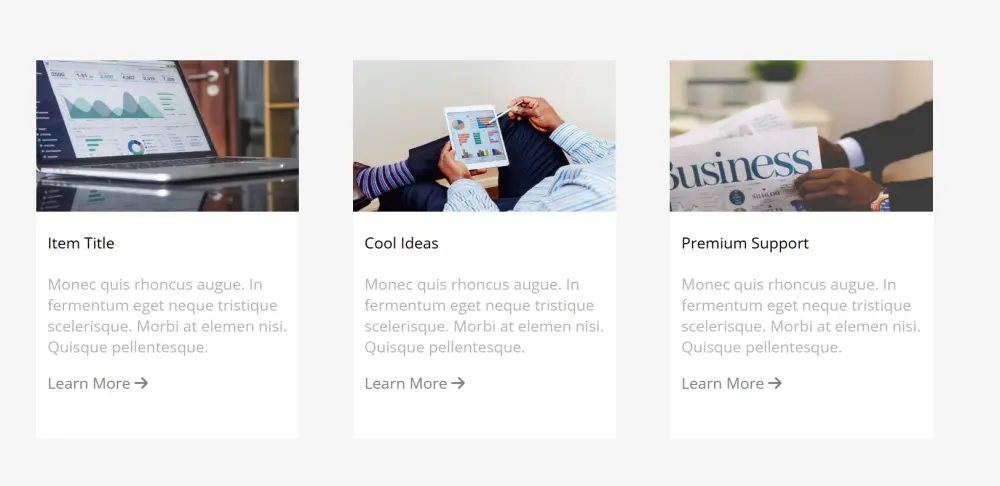
Task: Click arrow icon in Cool Ideas card
Action: tap(458, 383)
